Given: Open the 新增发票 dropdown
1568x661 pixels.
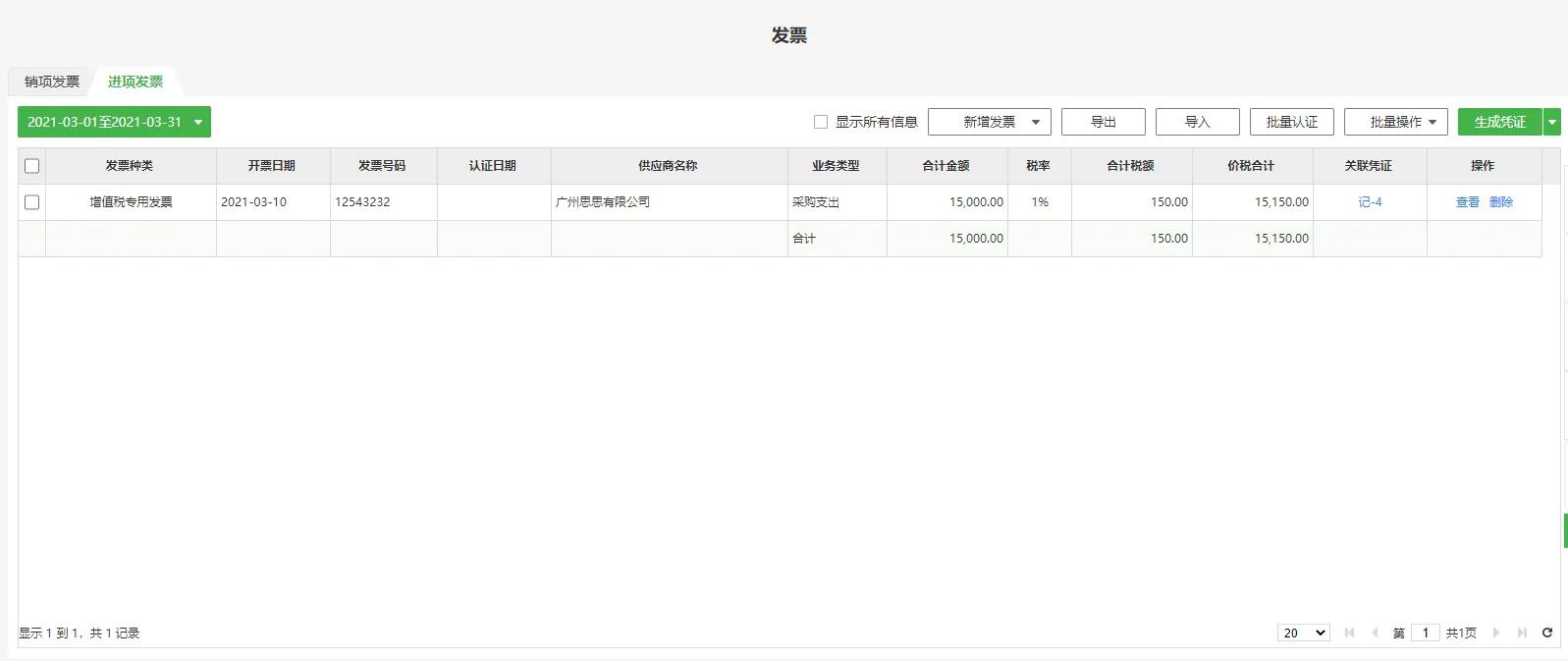Looking at the screenshot, I should pyautogui.click(x=989, y=122).
